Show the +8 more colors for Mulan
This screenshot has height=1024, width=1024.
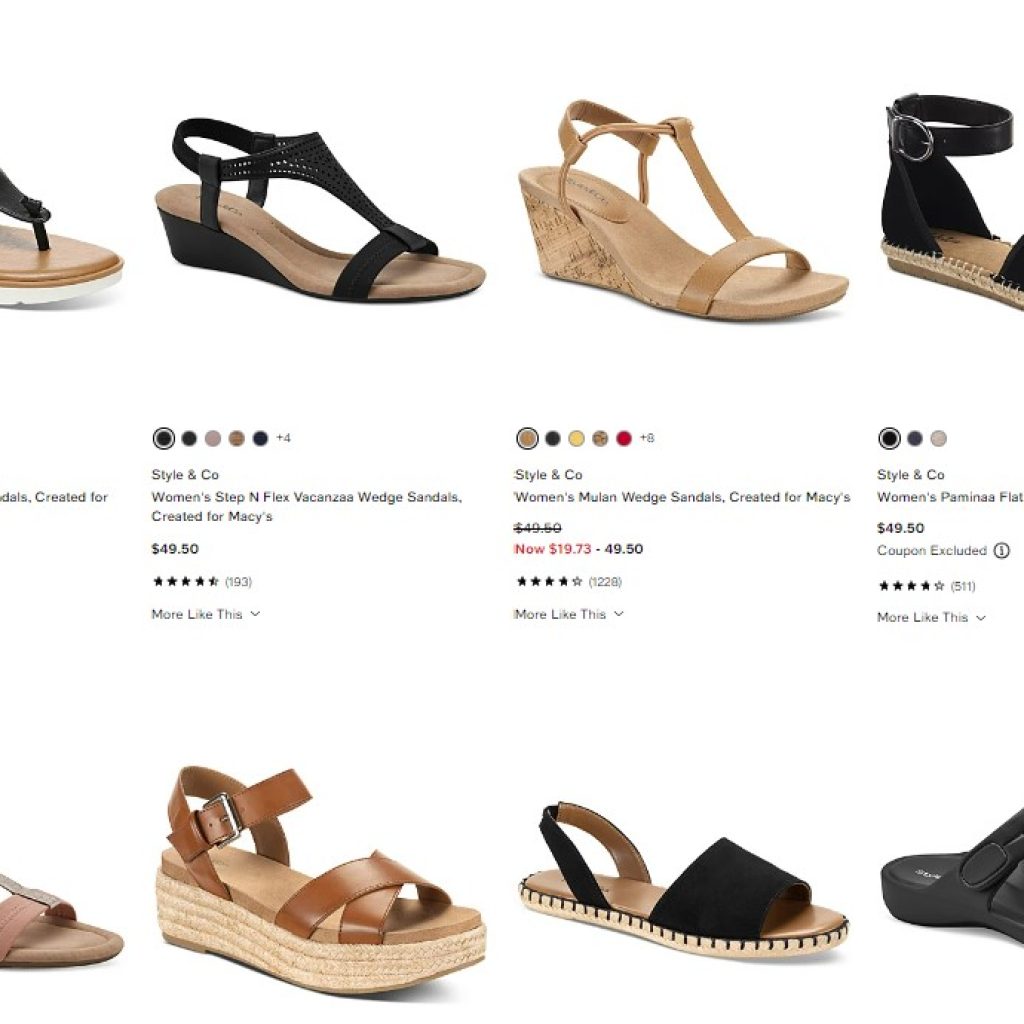[647, 438]
